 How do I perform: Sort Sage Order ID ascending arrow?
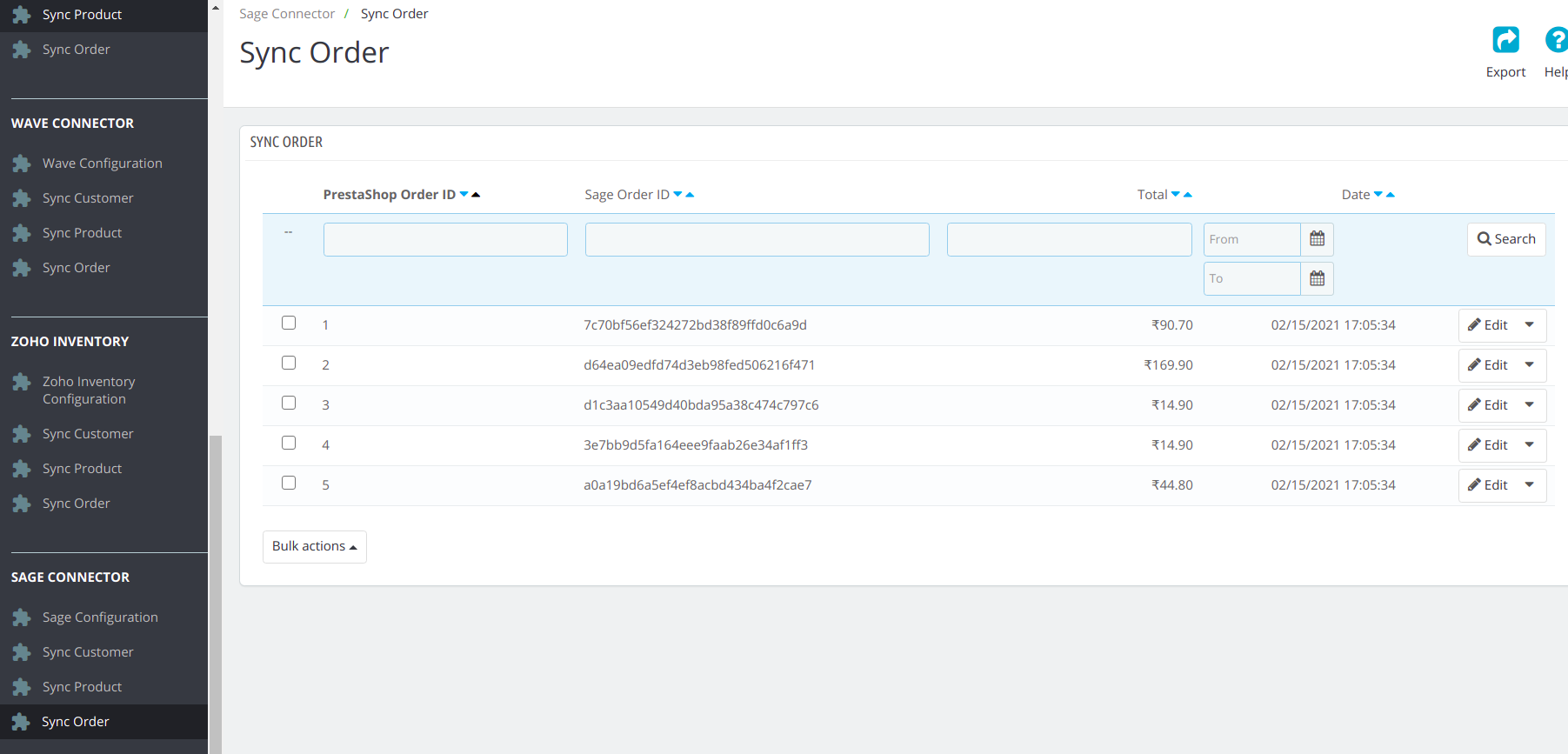(x=690, y=195)
